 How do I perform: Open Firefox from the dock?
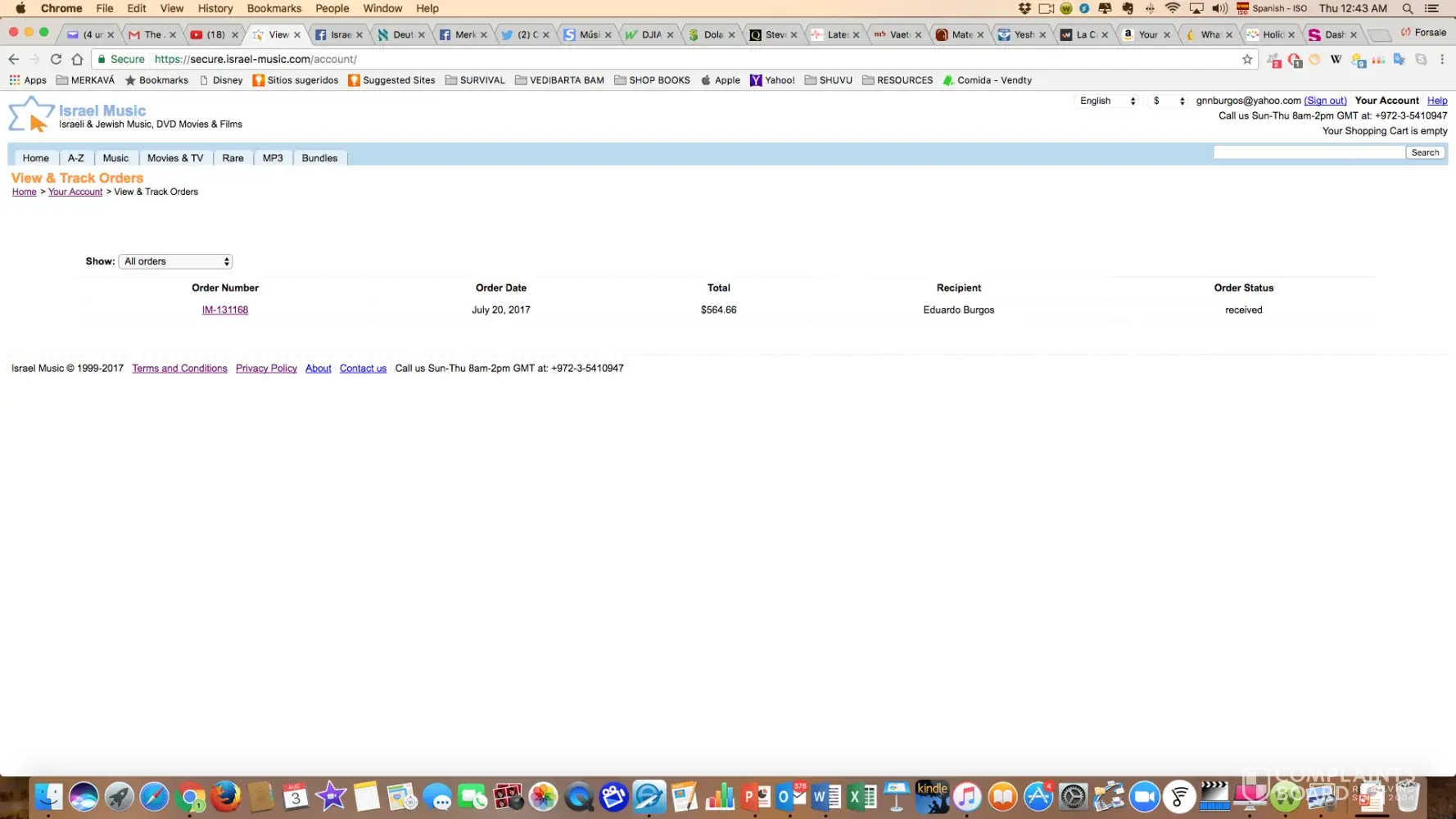coord(225,796)
